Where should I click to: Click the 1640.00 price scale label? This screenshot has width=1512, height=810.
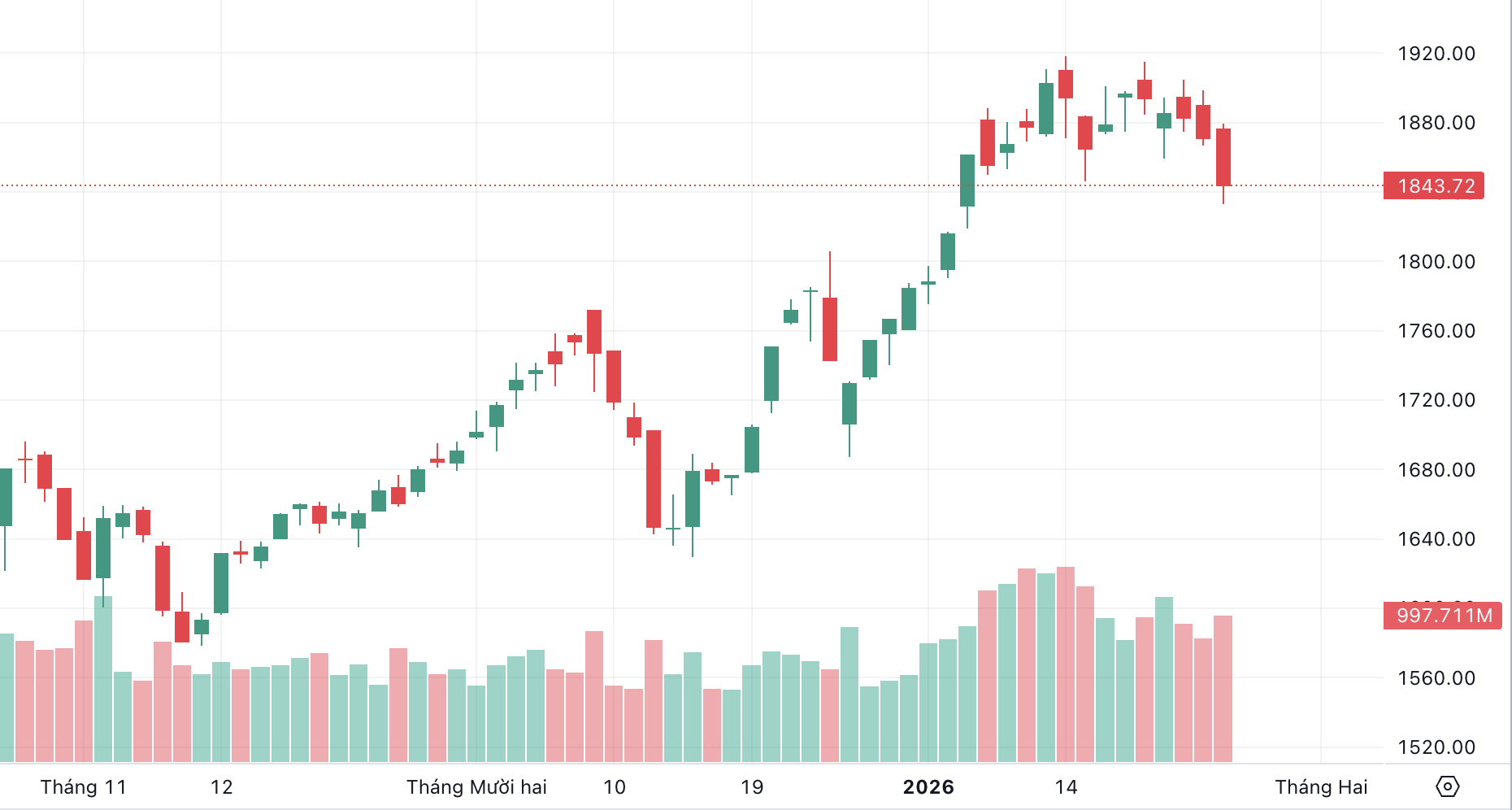click(1436, 539)
